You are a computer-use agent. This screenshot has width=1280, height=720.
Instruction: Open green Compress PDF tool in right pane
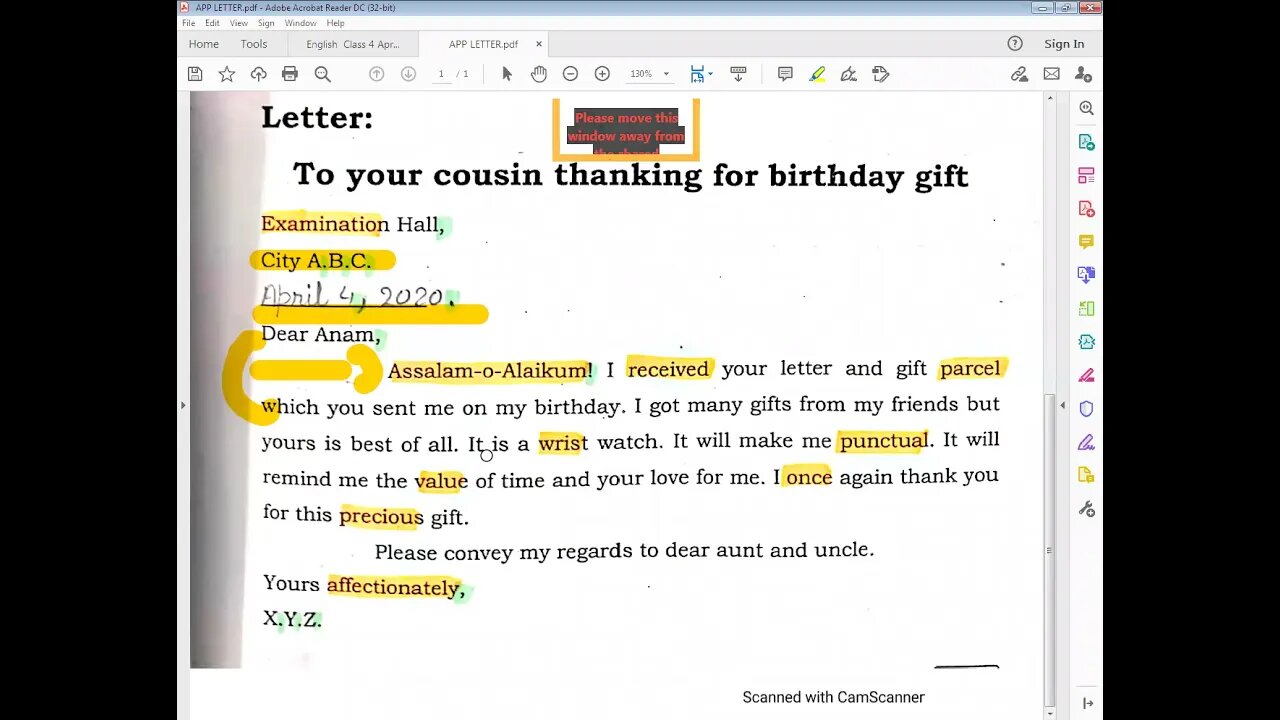1087,308
